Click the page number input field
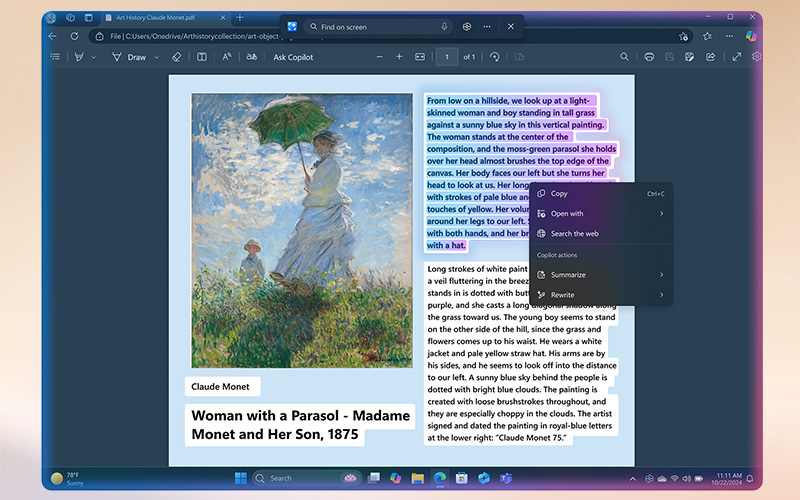 click(x=447, y=57)
